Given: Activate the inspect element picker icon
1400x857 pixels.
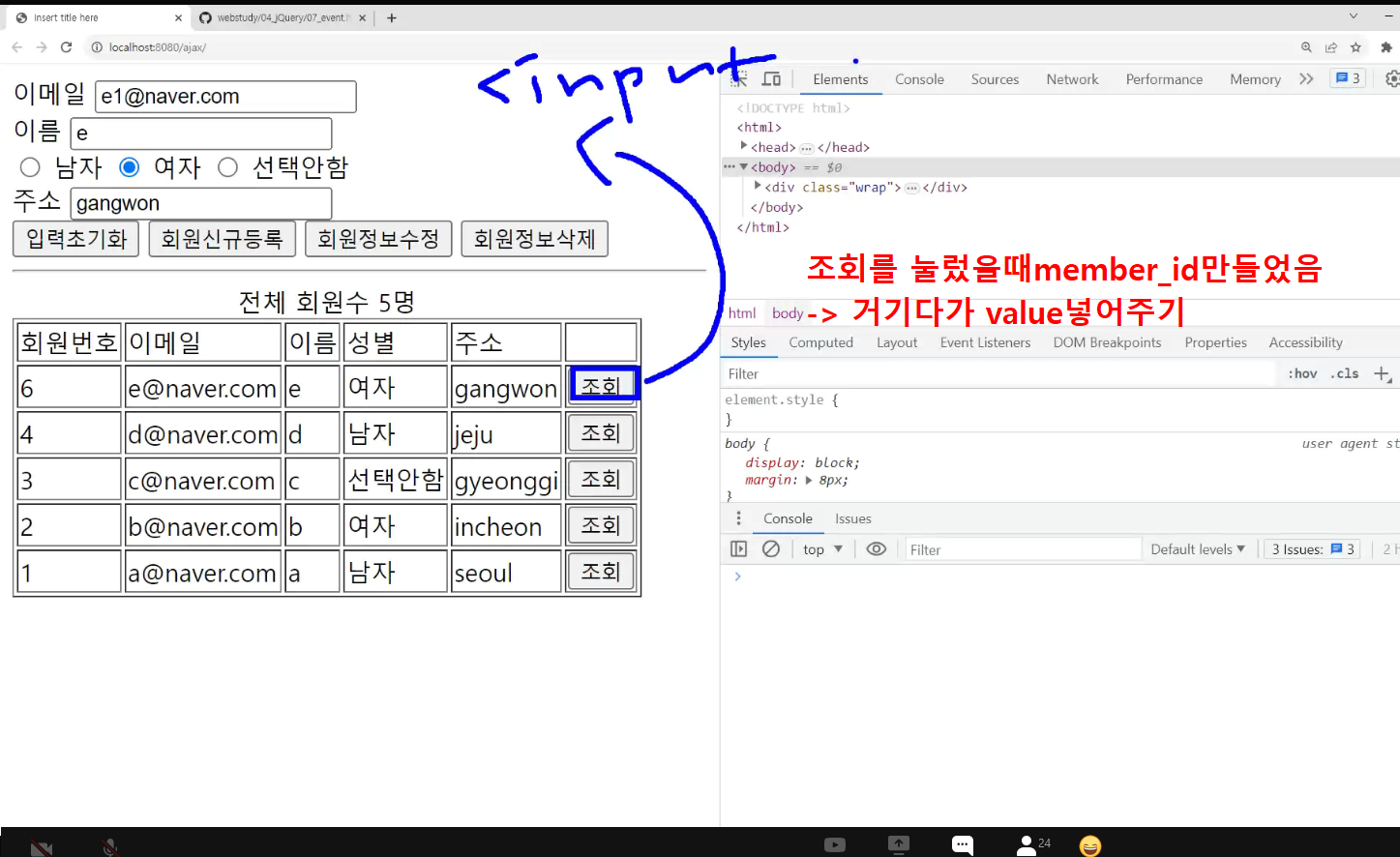Looking at the screenshot, I should point(739,79).
